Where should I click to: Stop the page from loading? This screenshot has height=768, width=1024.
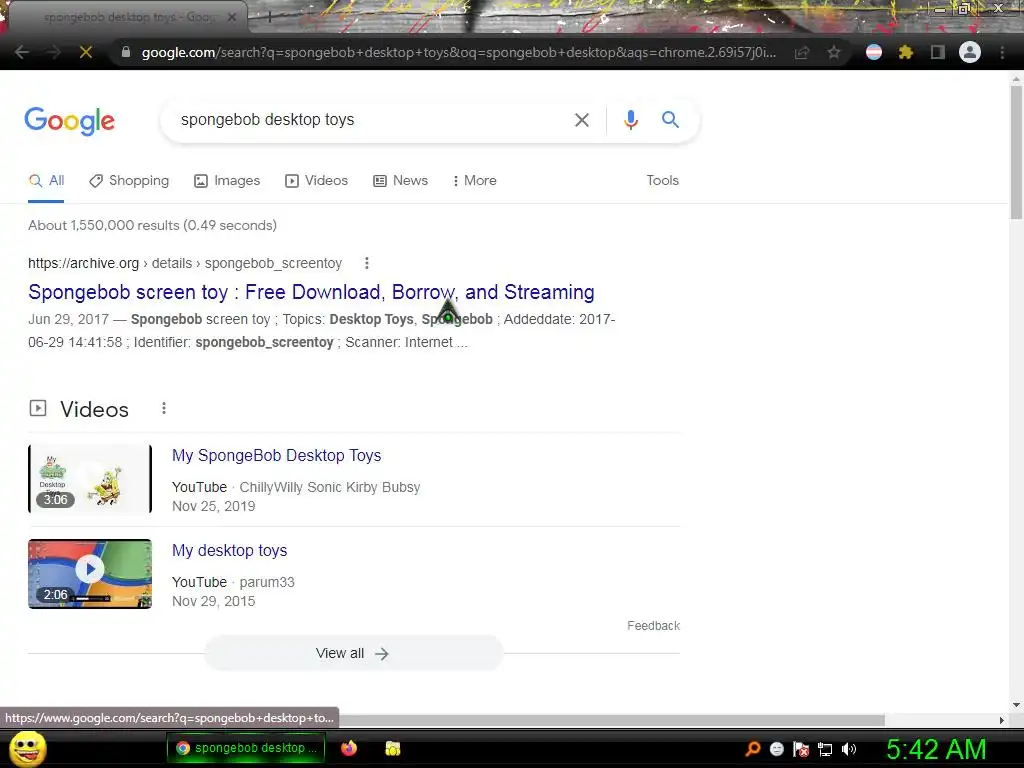[86, 52]
